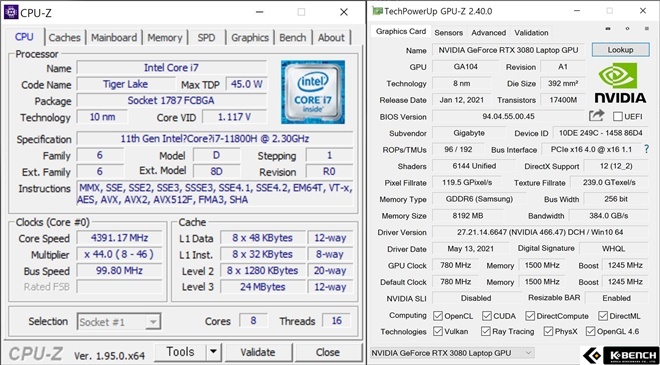Click the BIOS share/export arrow icon
The image size is (660, 365).
pos(596,116)
